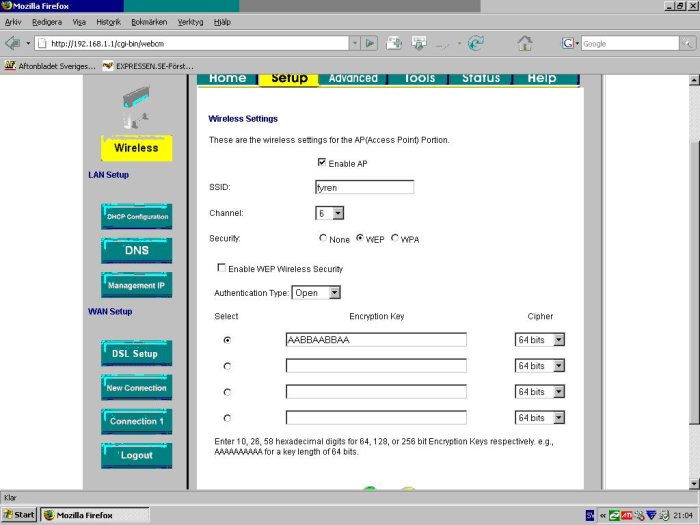The image size is (700, 525).
Task: Click the Connection 1 button
Action: [x=137, y=421]
